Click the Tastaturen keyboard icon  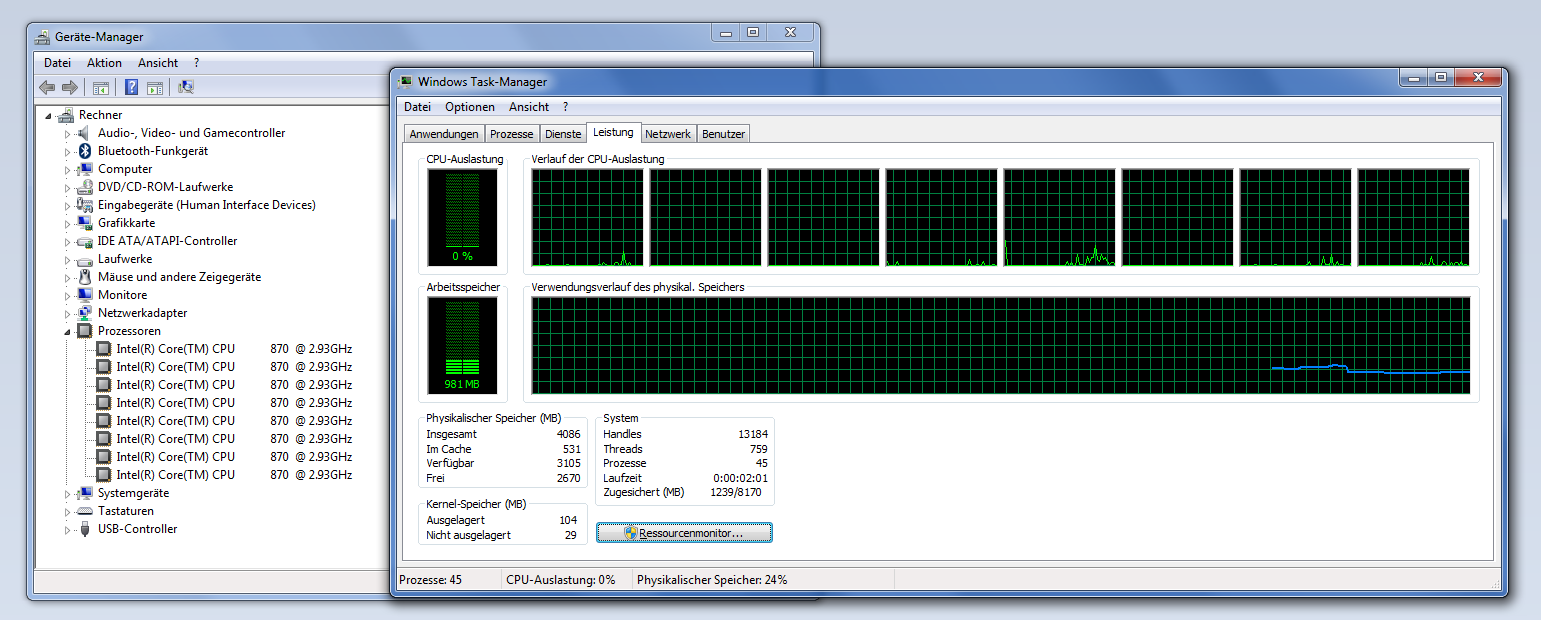pos(85,511)
